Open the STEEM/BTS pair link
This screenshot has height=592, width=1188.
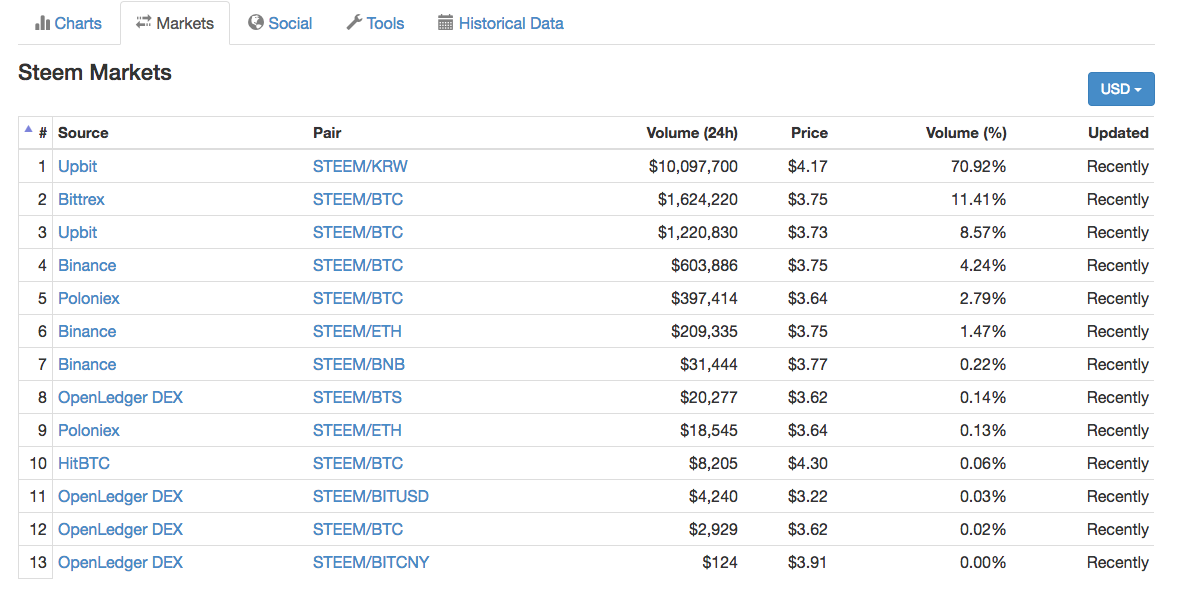(x=357, y=397)
